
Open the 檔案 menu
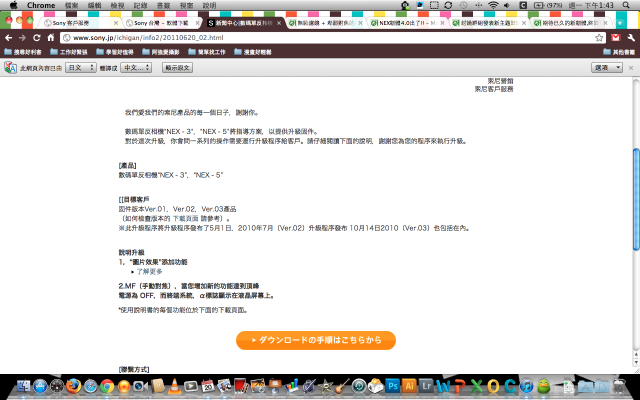click(71, 5)
